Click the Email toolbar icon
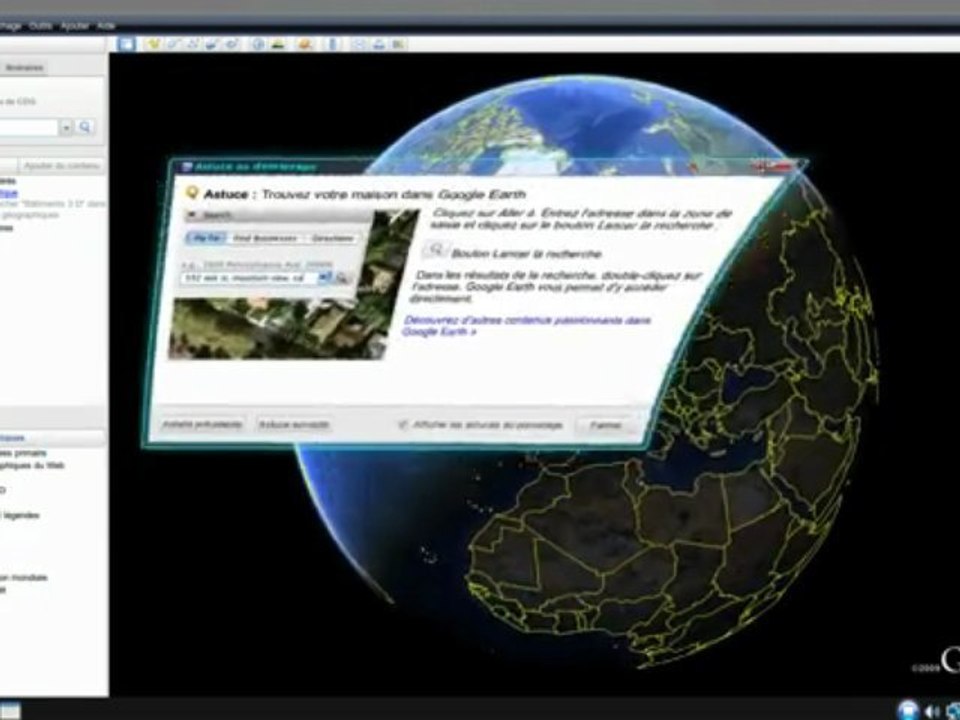960x720 pixels. click(x=359, y=44)
